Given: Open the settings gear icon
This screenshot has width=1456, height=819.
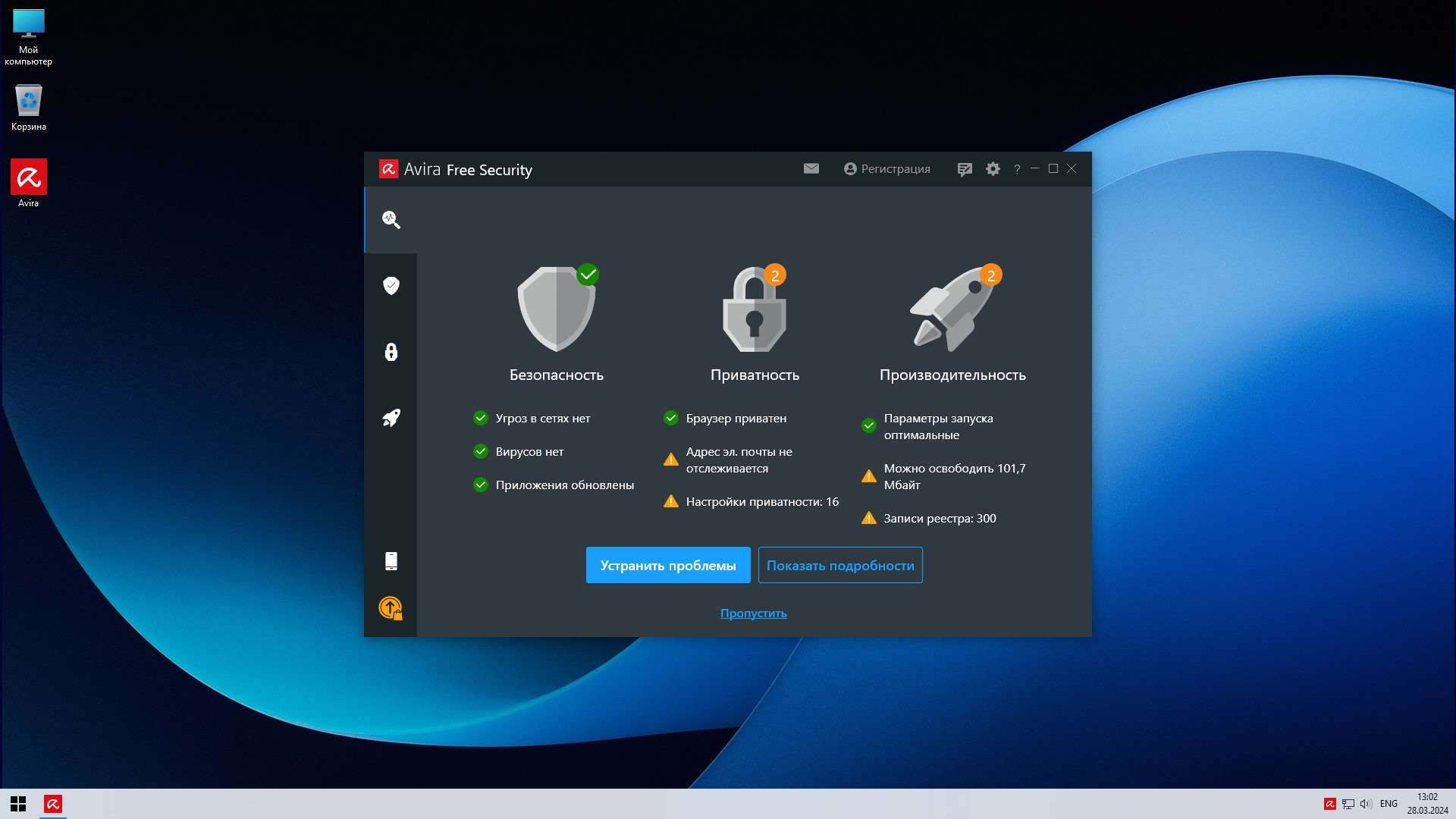Looking at the screenshot, I should pyautogui.click(x=993, y=169).
